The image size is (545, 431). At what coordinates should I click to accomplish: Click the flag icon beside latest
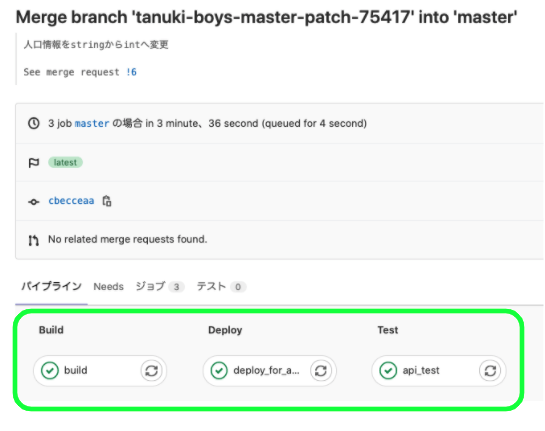point(34,163)
